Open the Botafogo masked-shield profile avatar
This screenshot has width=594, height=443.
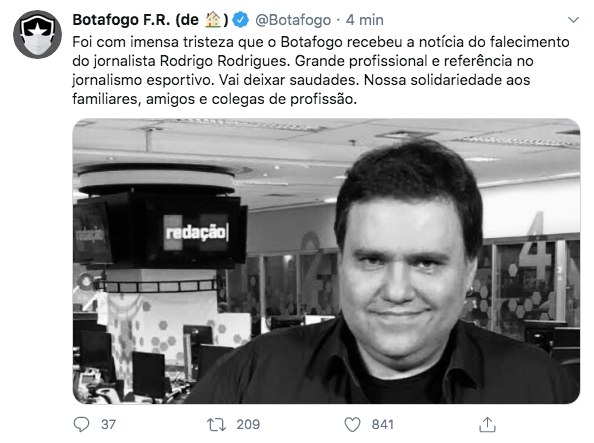(x=37, y=34)
